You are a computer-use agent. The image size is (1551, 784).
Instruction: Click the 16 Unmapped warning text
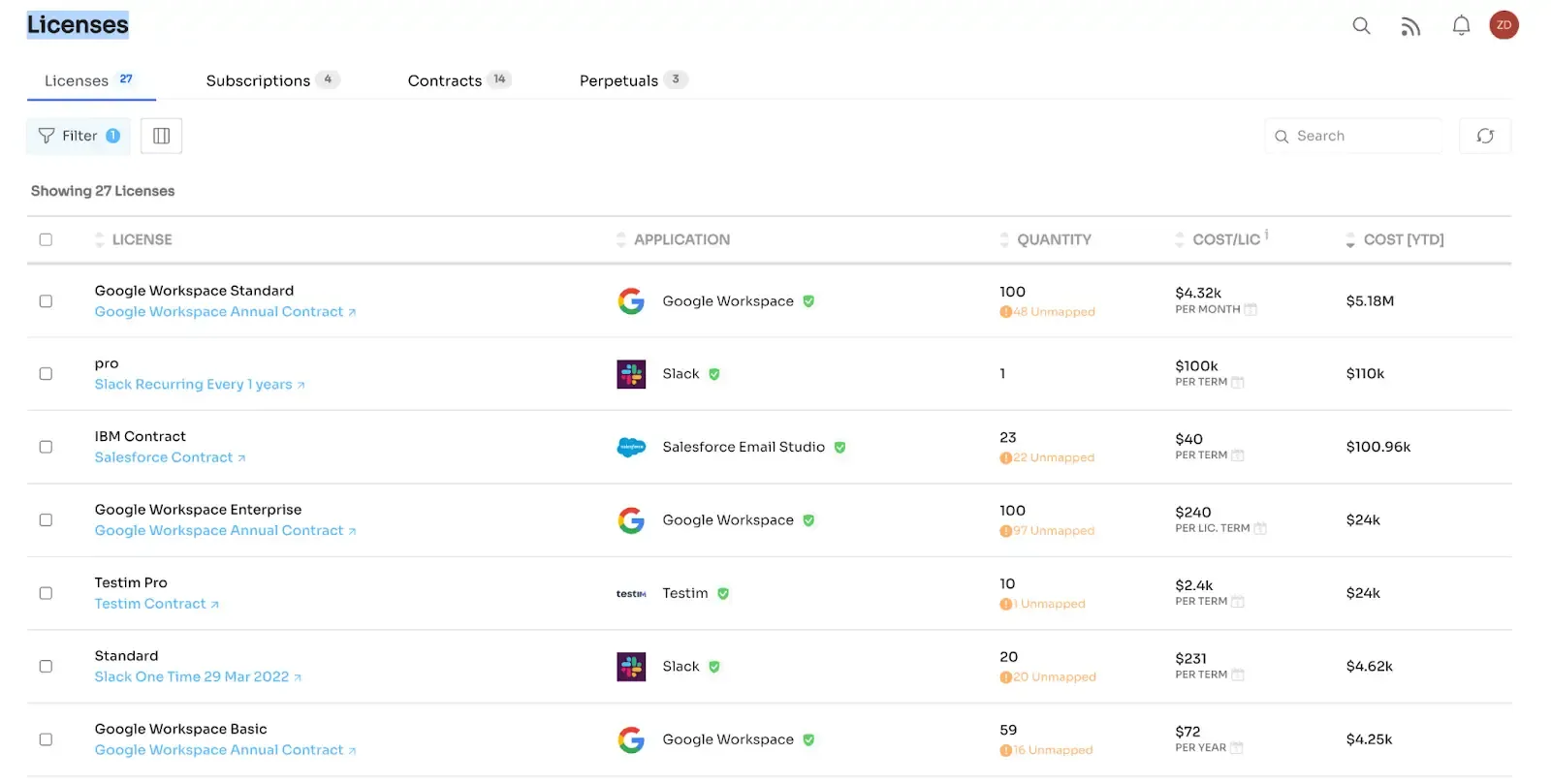click(x=1053, y=750)
